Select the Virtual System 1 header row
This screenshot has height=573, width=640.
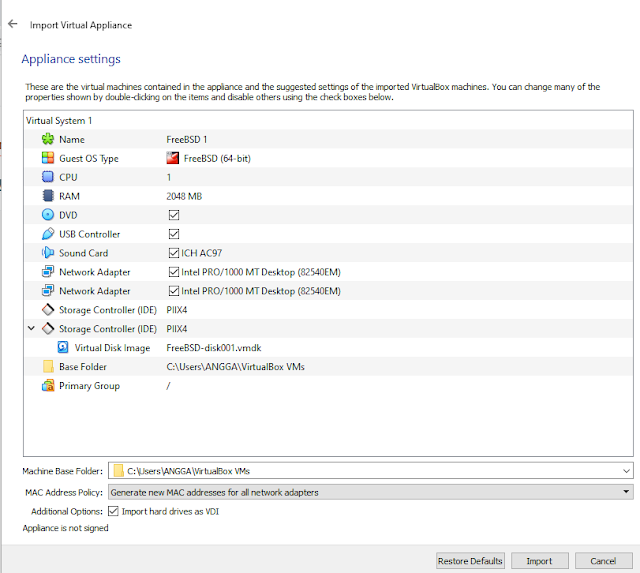point(328,120)
